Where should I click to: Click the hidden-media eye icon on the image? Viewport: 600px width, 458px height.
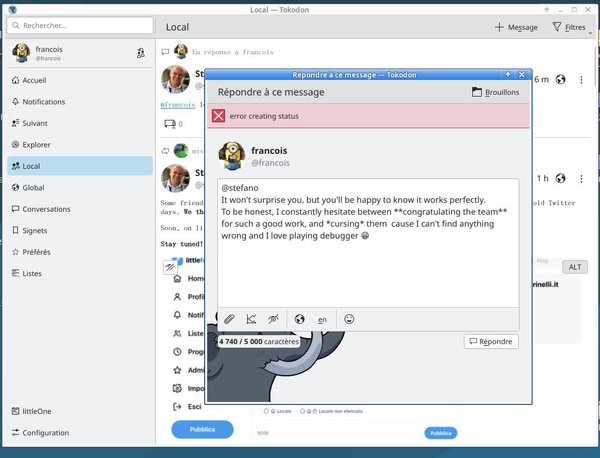pyautogui.click(x=170, y=267)
